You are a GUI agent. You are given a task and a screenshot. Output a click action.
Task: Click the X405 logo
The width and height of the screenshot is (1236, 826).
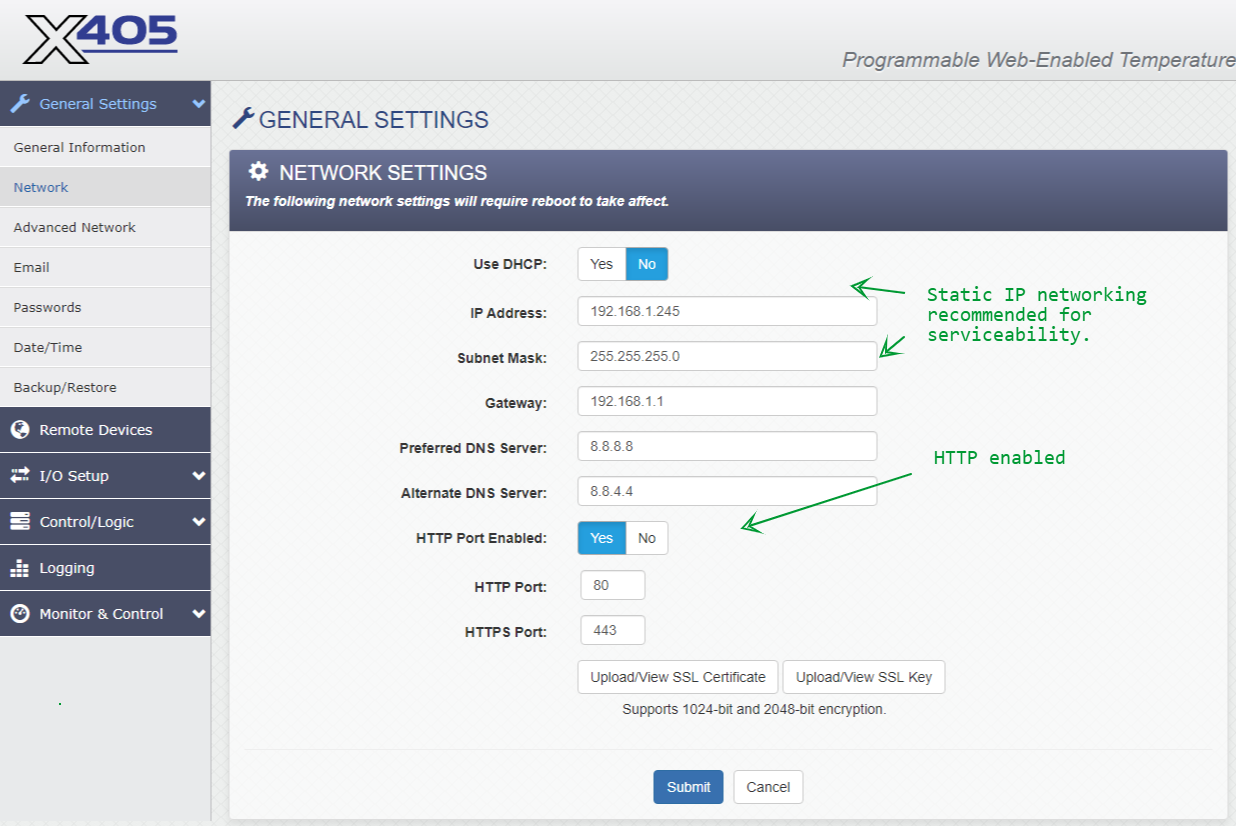coord(100,40)
